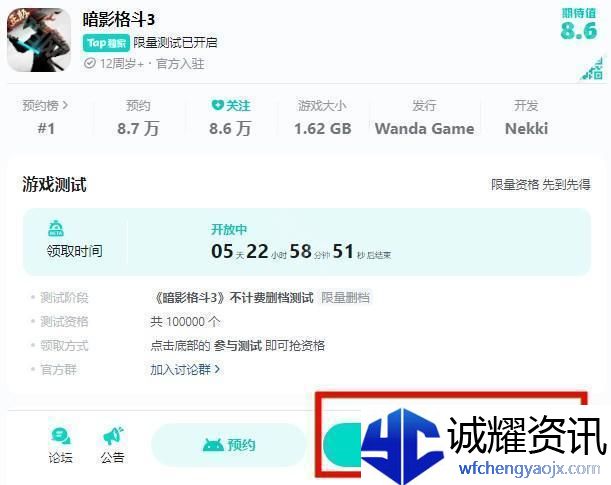Click the Tap独家 exclusive badge
Viewport: 611px width, 485px height.
click(106, 43)
